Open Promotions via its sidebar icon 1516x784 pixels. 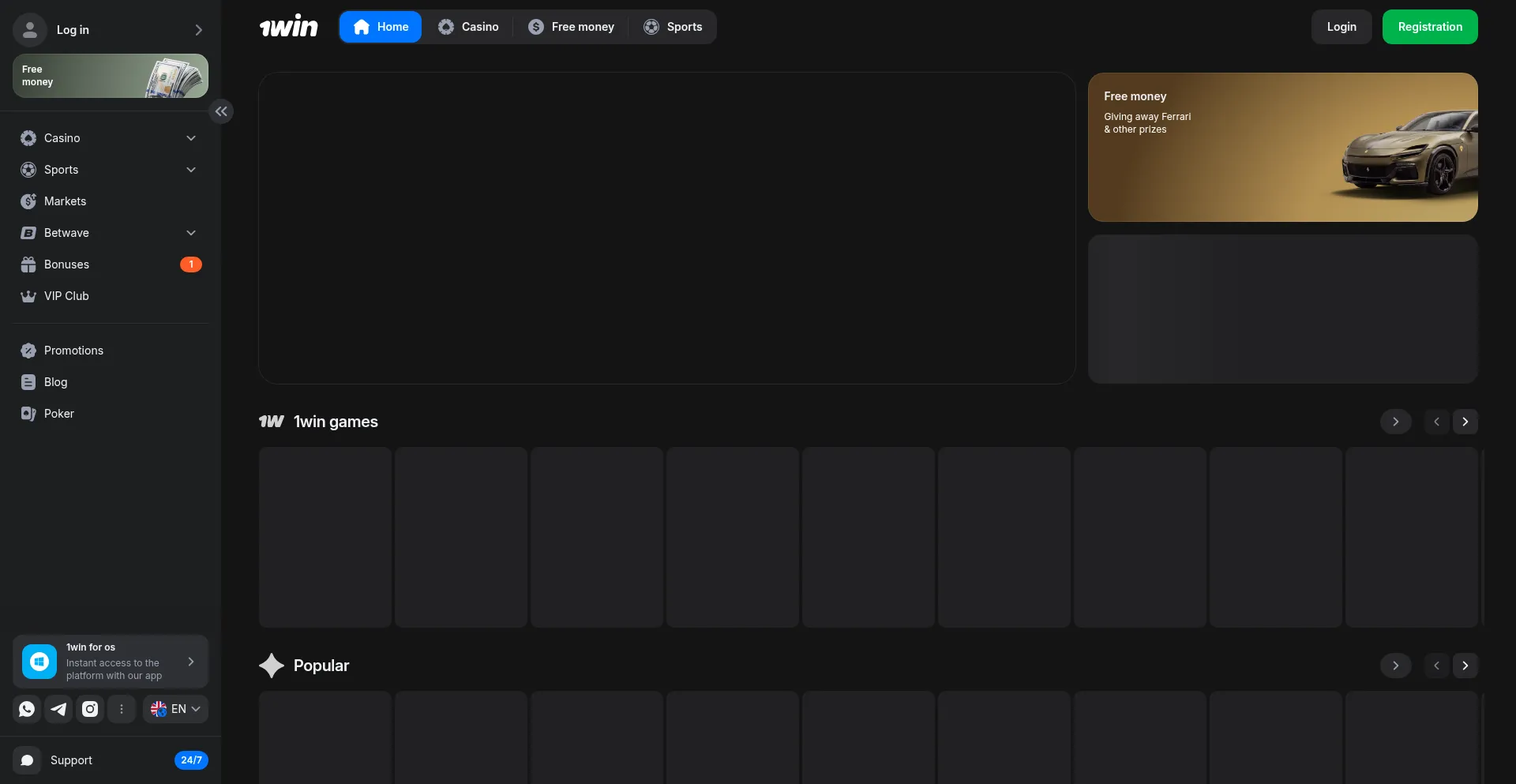click(x=28, y=351)
